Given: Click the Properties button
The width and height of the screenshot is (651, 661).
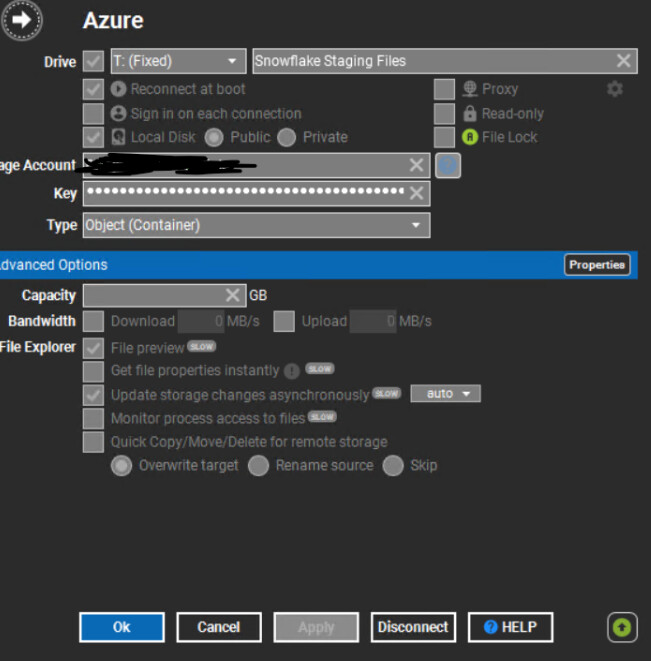Looking at the screenshot, I should pyautogui.click(x=597, y=265).
